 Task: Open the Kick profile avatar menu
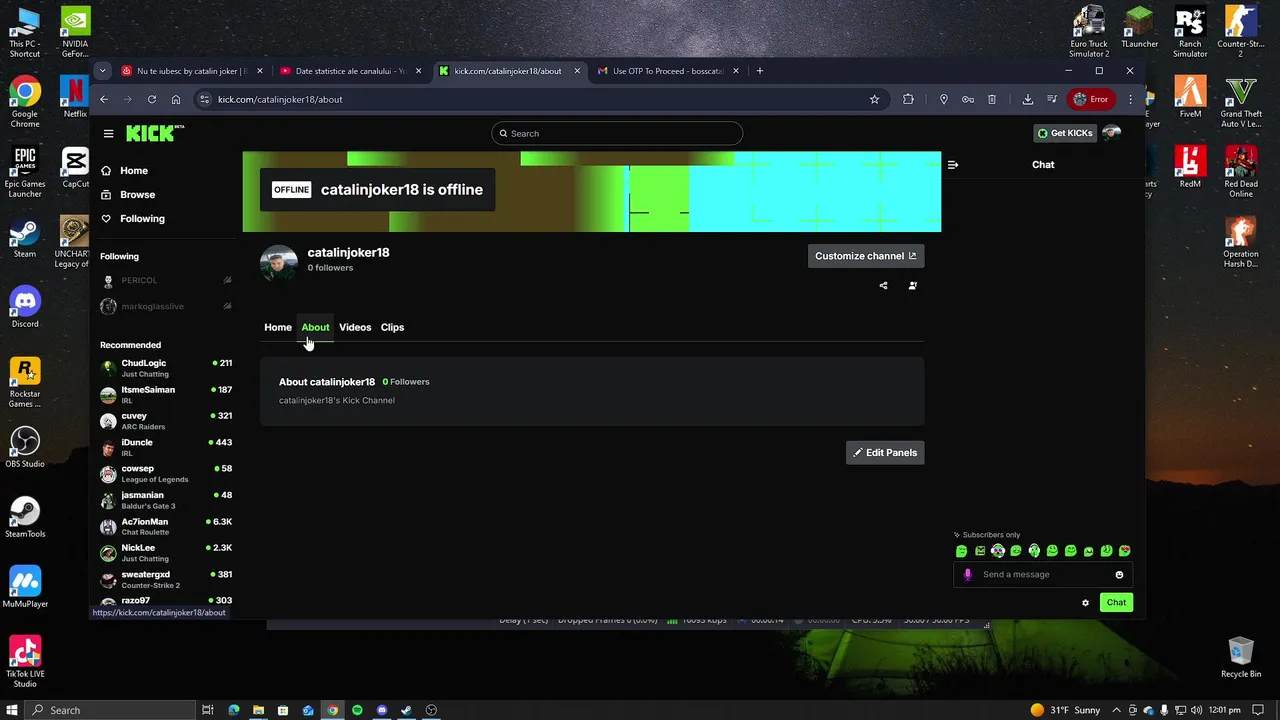[1111, 133]
